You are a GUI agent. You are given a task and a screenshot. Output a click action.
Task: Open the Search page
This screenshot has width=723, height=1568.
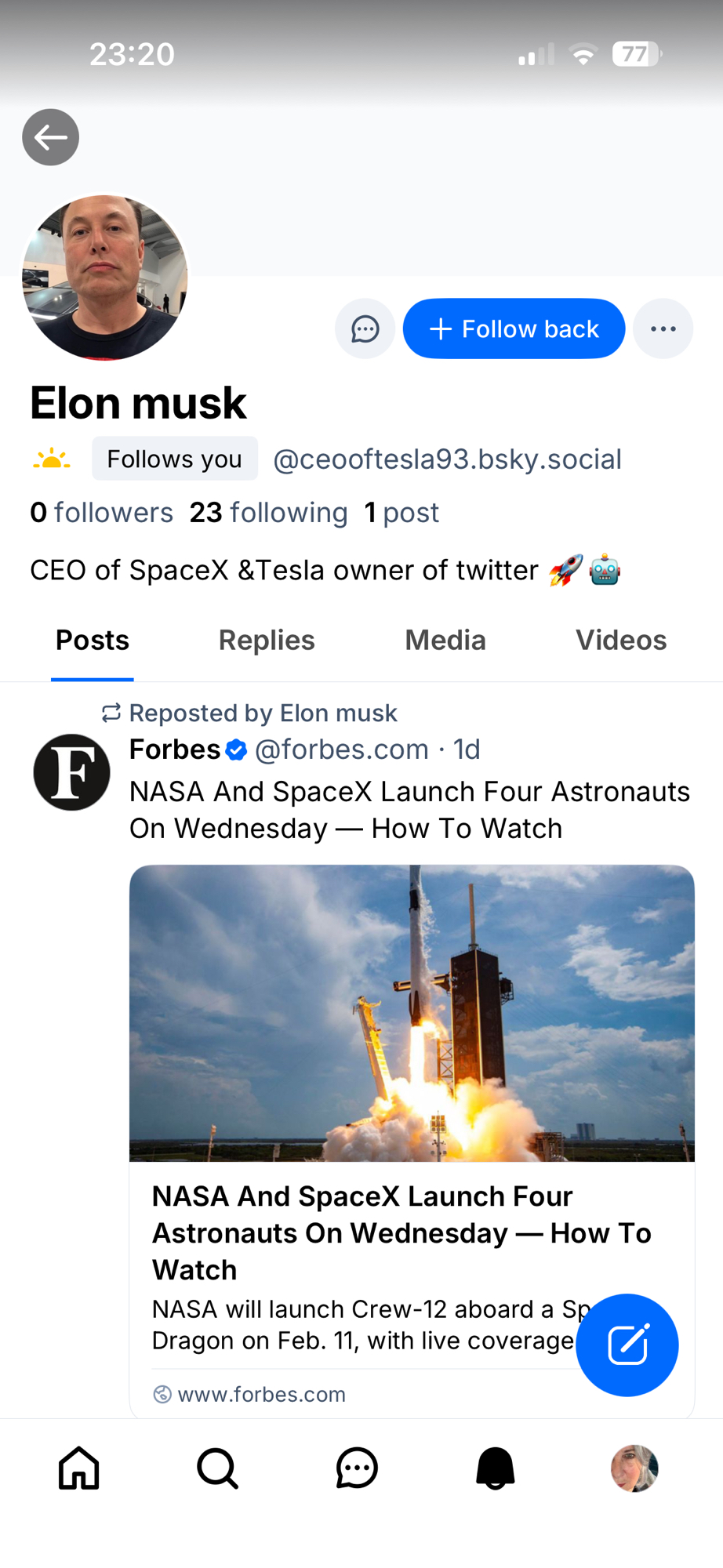coord(217,1468)
